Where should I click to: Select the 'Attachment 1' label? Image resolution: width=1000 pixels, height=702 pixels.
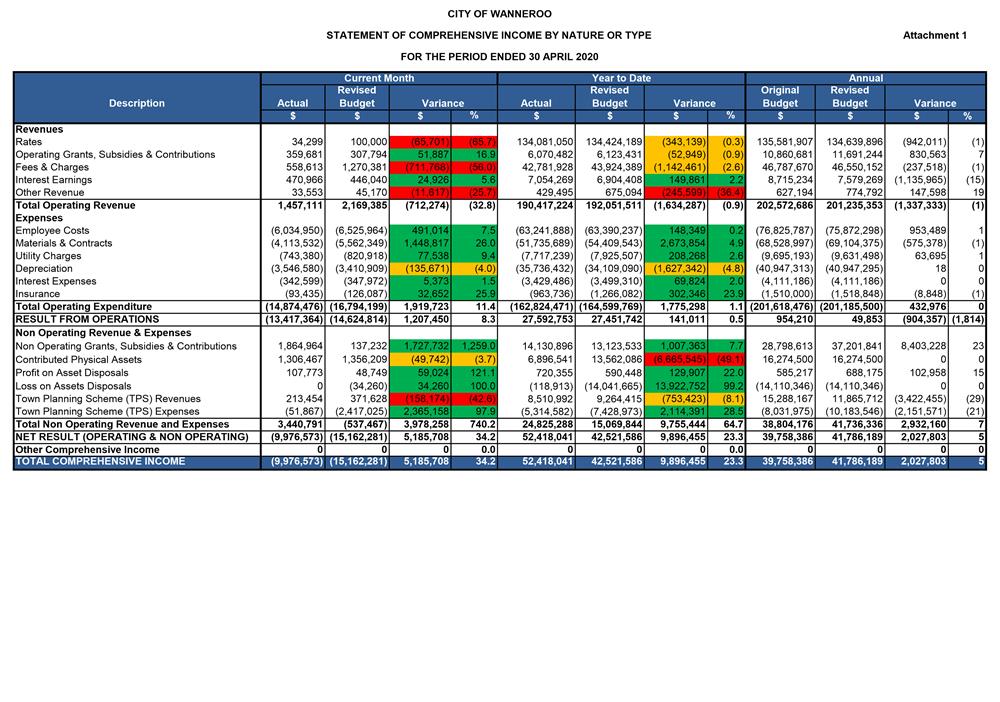934,36
